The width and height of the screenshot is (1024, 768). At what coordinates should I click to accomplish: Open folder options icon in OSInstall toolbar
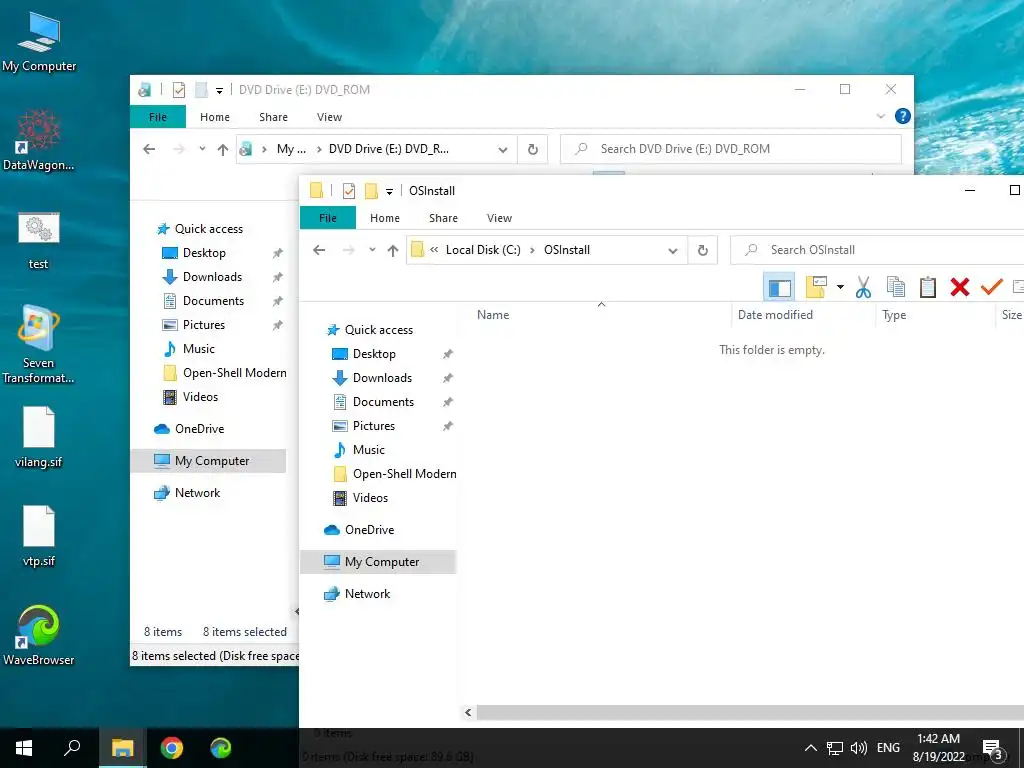click(x=816, y=286)
